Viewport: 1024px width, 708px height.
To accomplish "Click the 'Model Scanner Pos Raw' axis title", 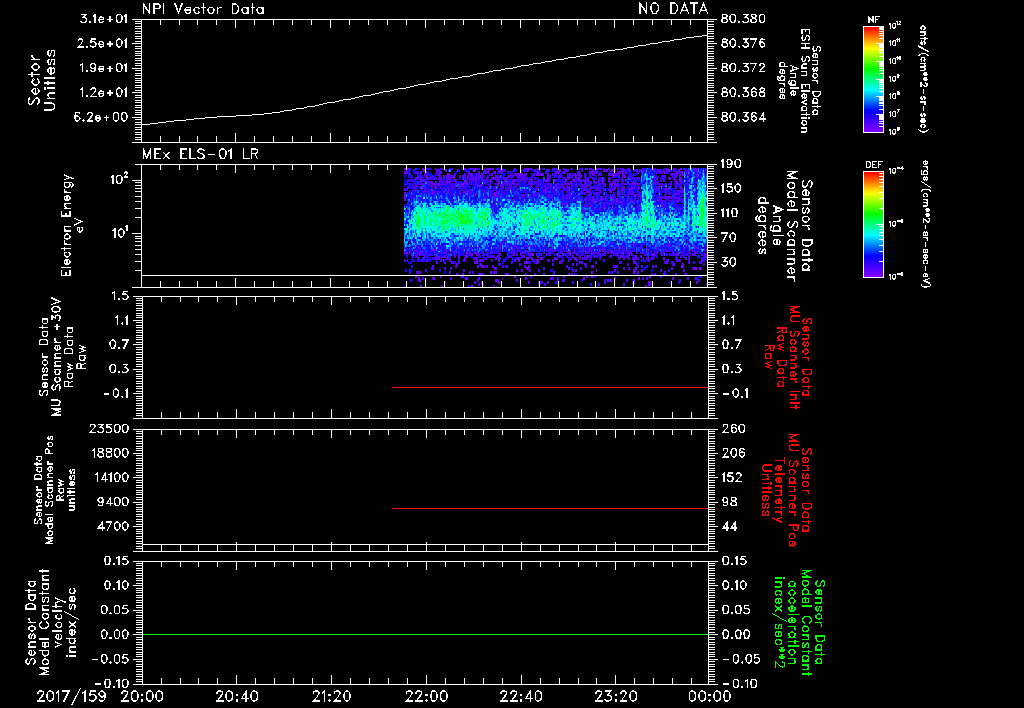I will coord(55,490).
